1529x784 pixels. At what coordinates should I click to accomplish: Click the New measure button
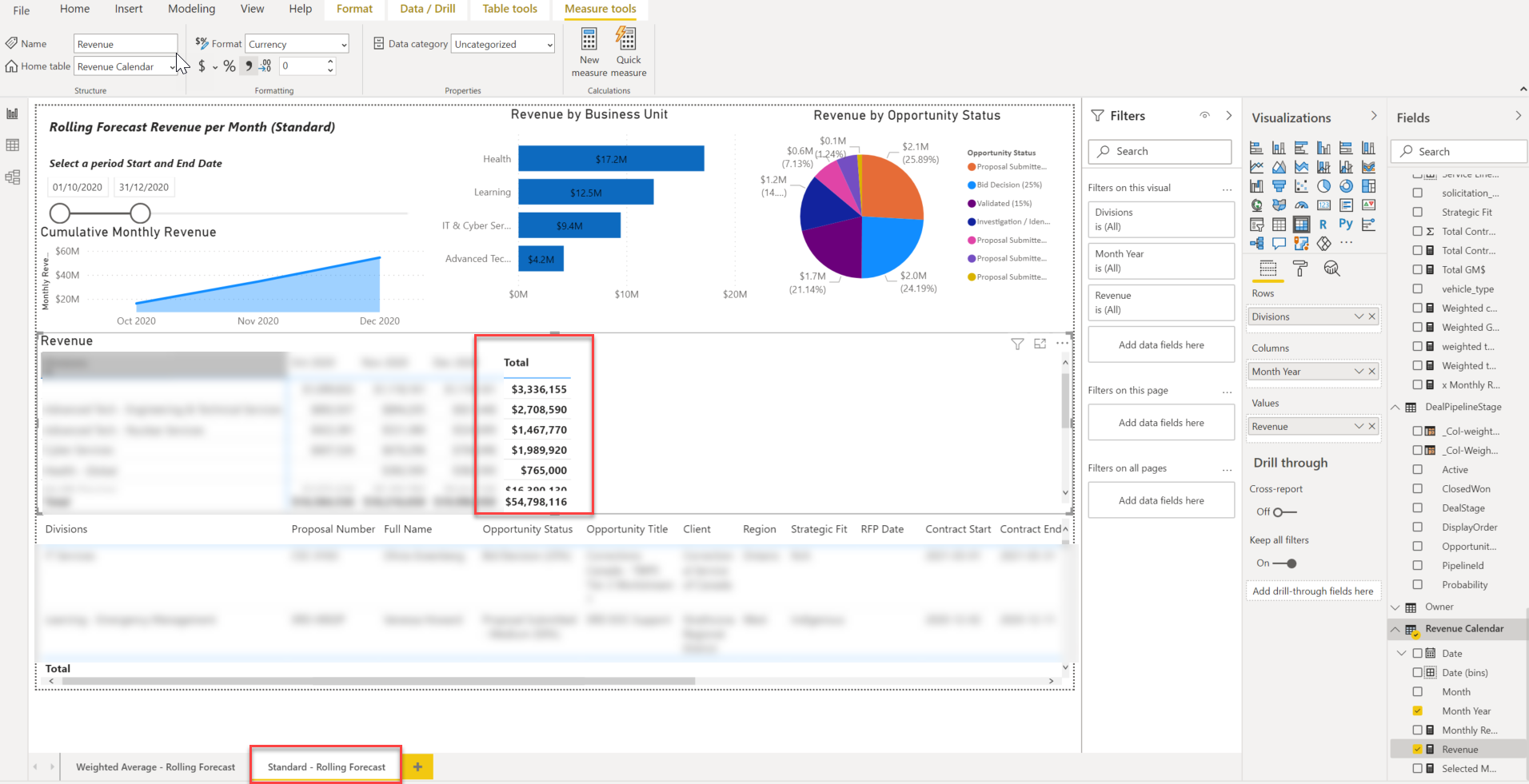589,52
